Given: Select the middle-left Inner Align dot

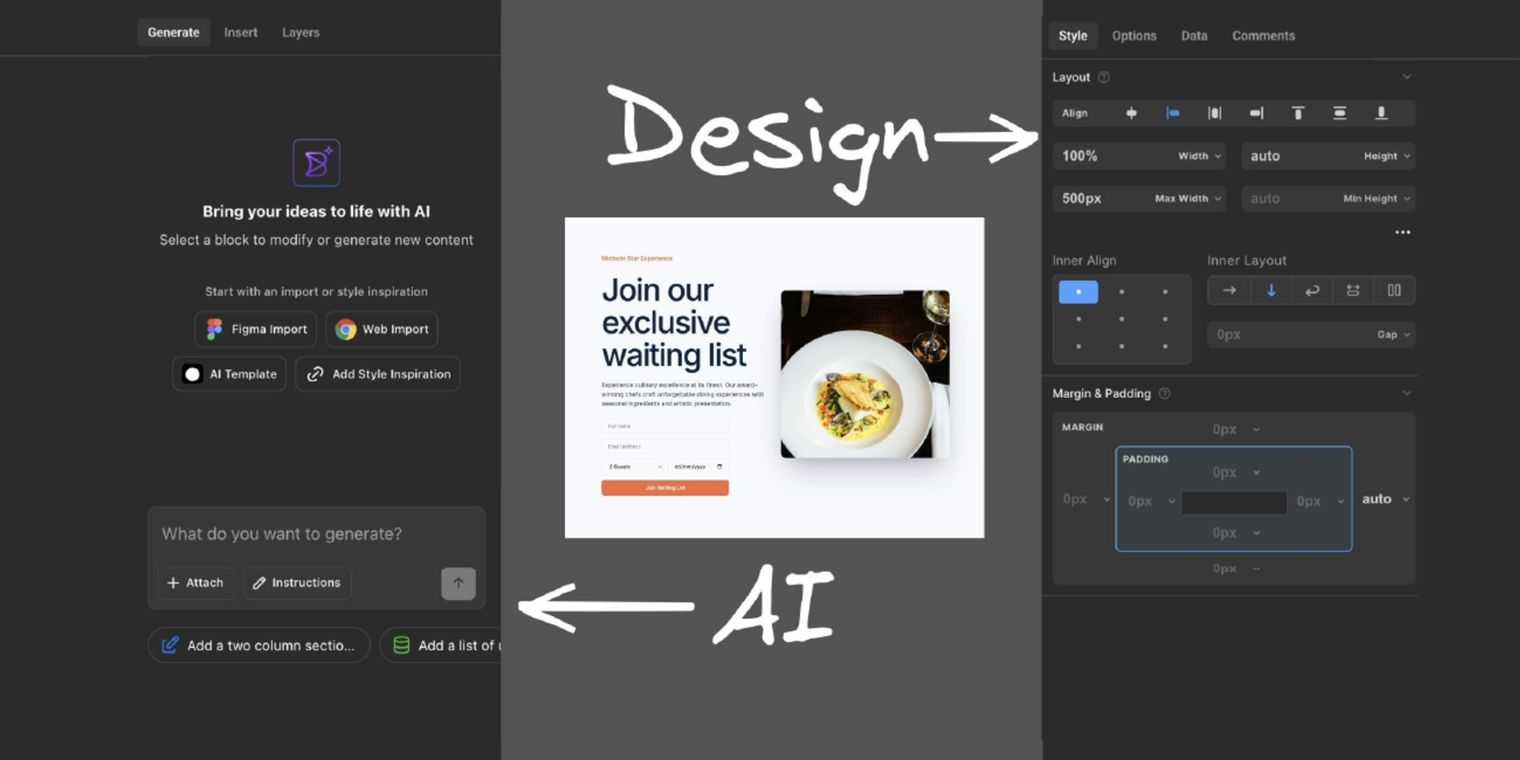Looking at the screenshot, I should (x=1078, y=319).
